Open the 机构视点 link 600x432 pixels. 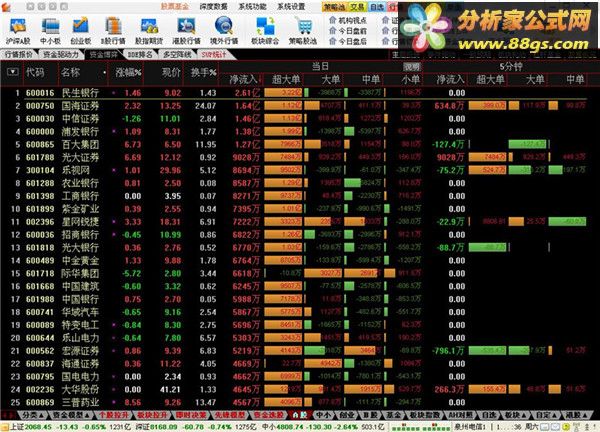tap(352, 20)
